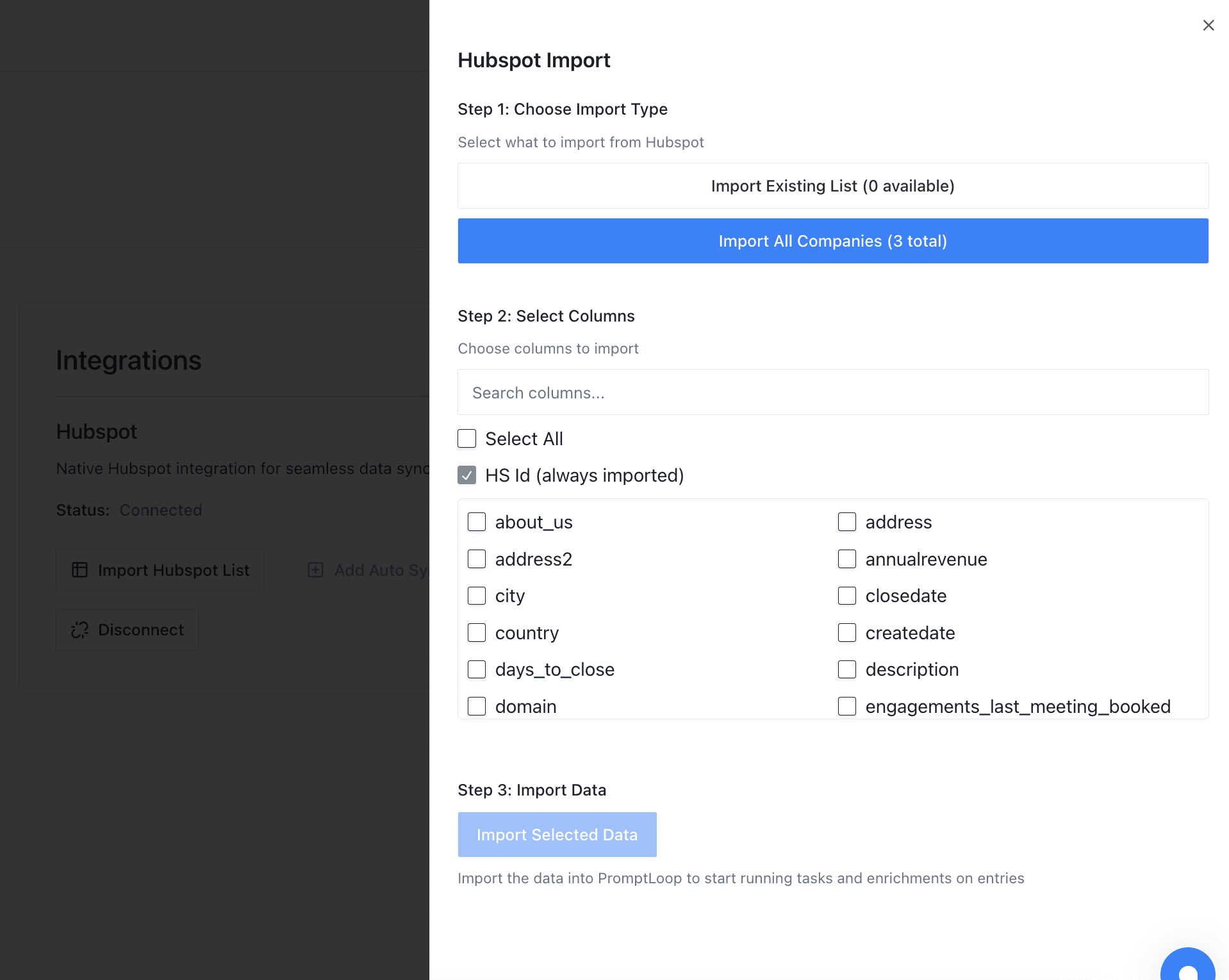Viewport: 1229px width, 980px height.
Task: Click Import Existing List option
Action: 832,186
